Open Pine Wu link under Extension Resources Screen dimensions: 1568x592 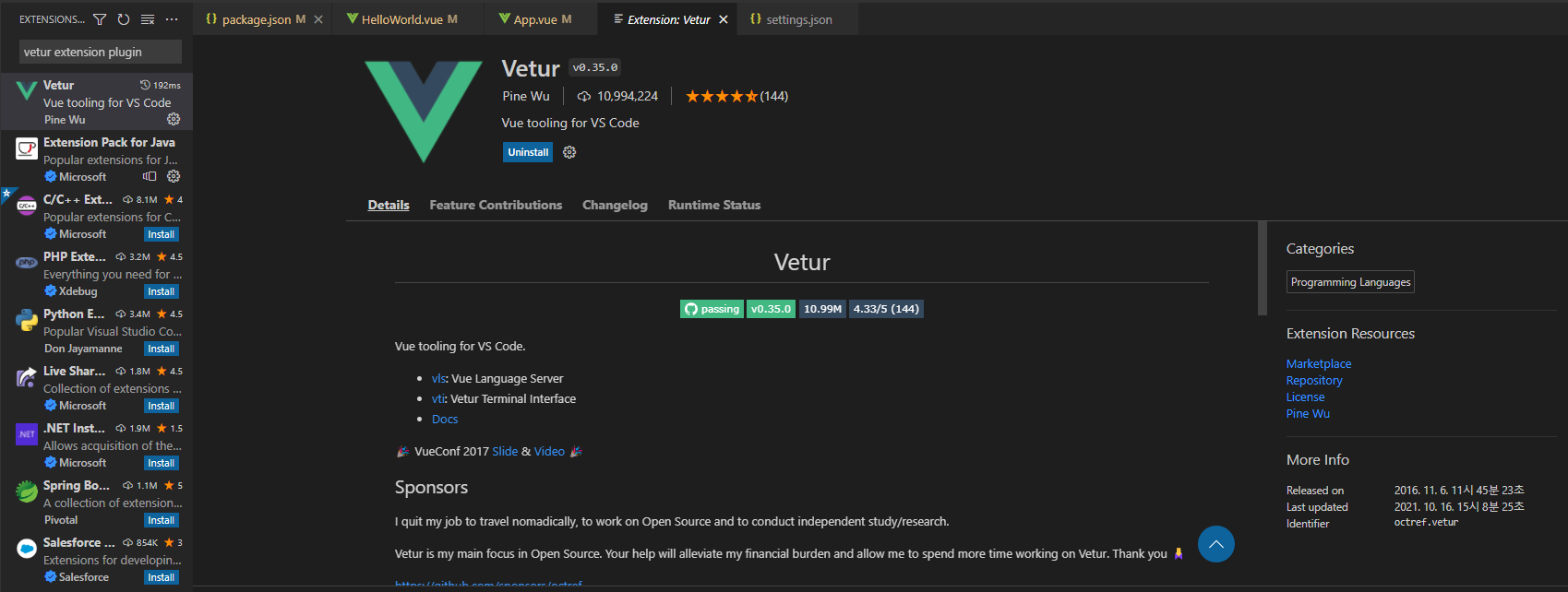tap(1308, 413)
